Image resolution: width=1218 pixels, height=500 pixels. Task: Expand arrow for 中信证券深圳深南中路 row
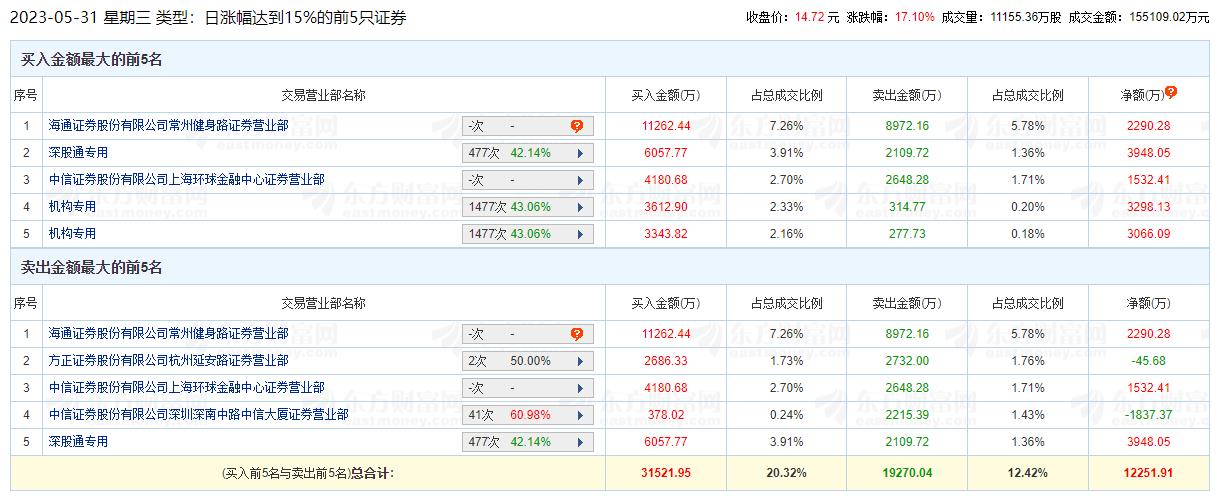pos(579,416)
